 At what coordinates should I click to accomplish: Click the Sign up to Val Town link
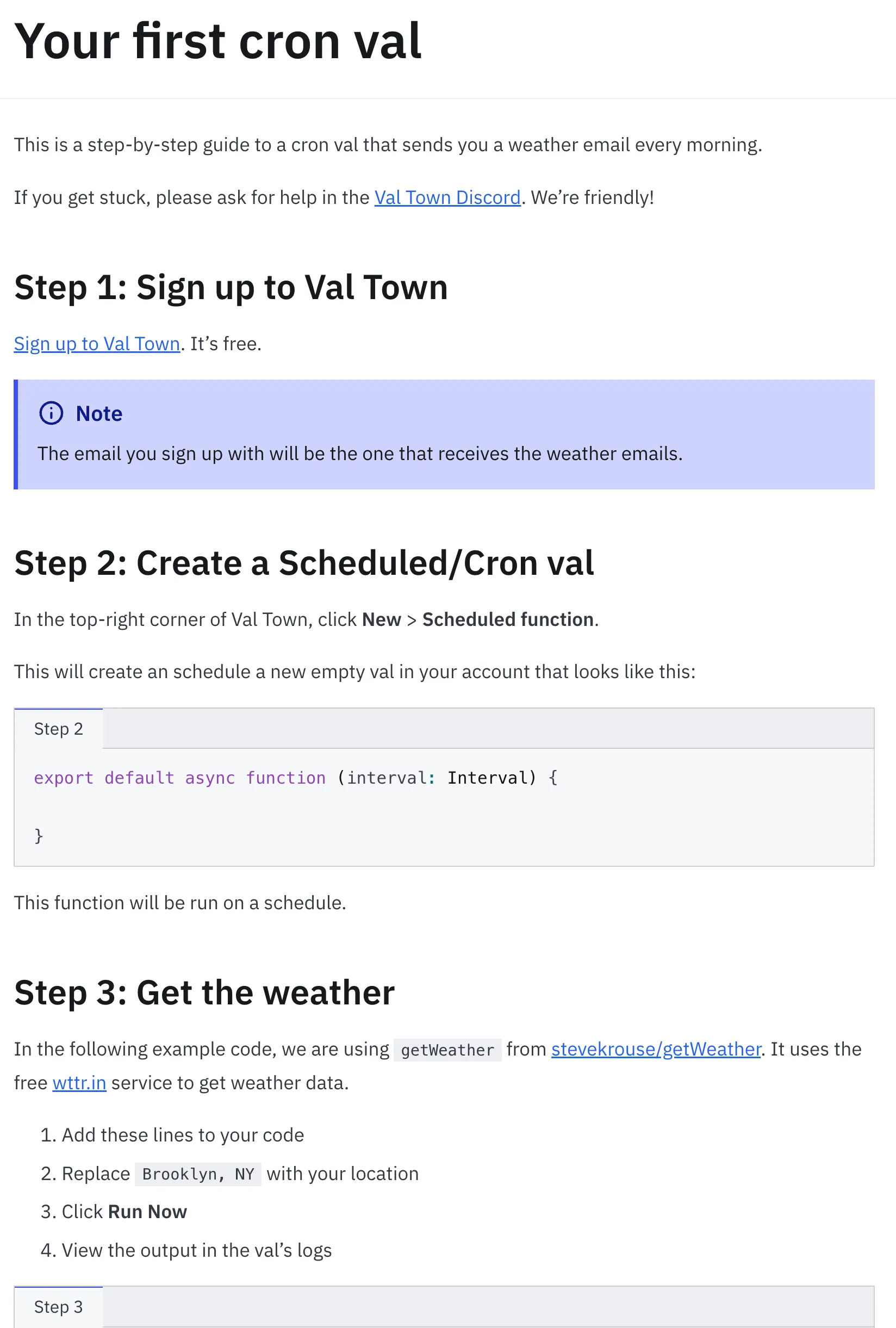[96, 344]
